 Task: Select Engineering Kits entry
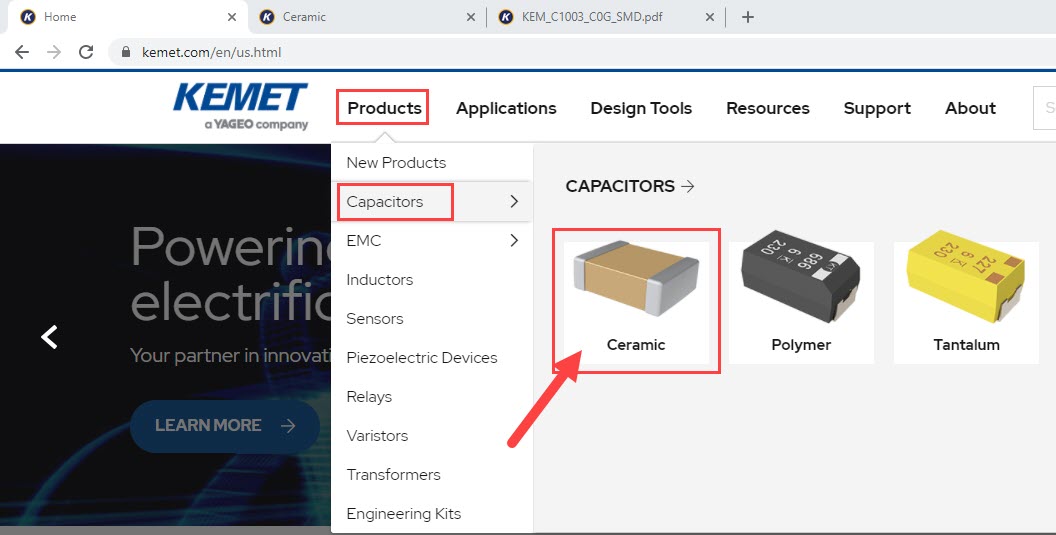point(432,514)
